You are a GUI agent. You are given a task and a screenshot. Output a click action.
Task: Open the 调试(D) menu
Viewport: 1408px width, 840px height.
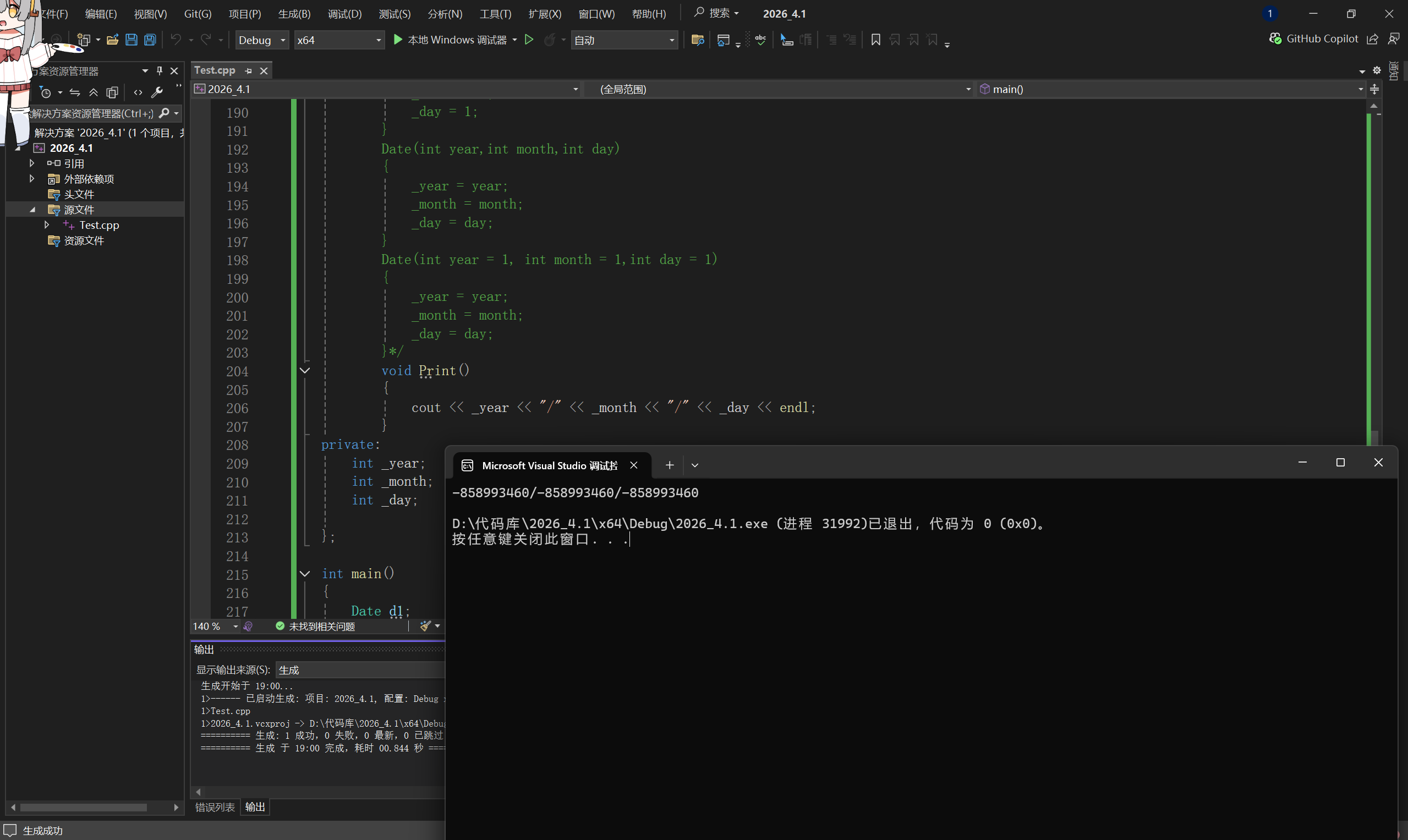[344, 14]
